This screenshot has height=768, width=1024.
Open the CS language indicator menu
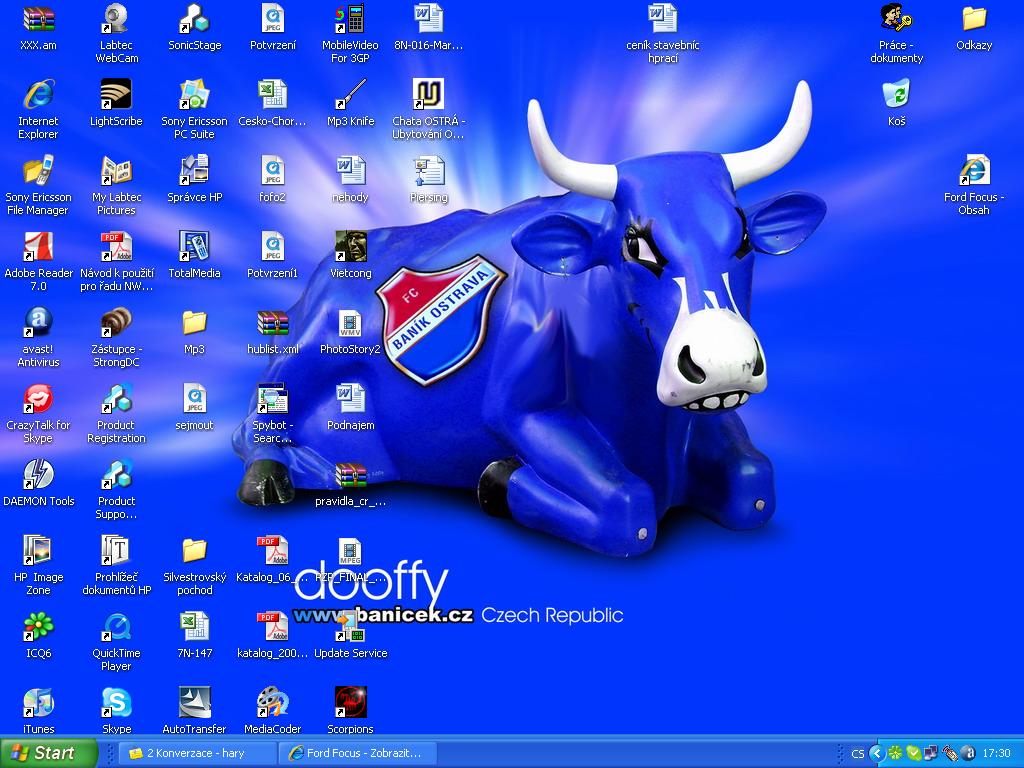pyautogui.click(x=858, y=753)
